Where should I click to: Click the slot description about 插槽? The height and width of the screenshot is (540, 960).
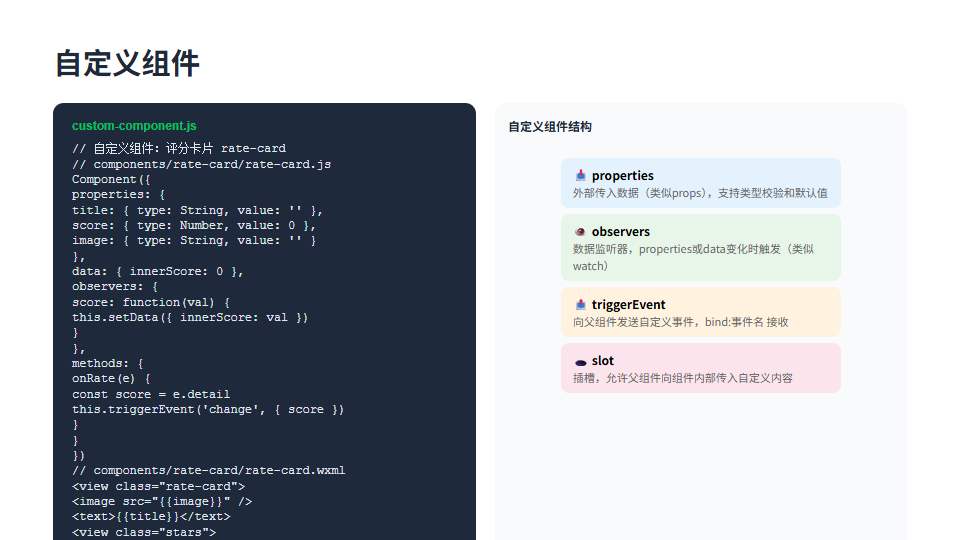tap(683, 378)
